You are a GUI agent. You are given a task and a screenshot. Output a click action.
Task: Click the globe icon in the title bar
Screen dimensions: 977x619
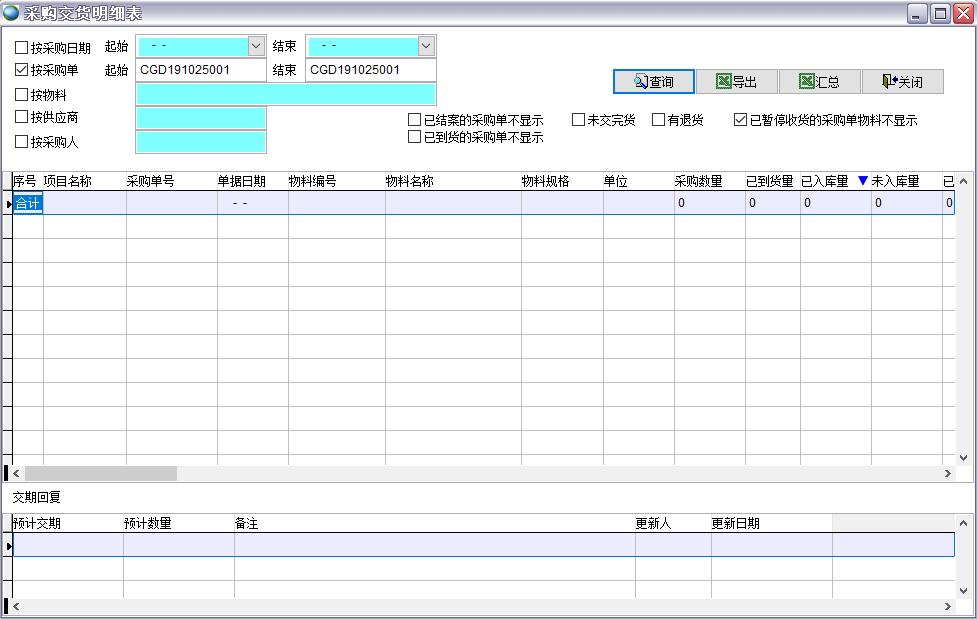tap(11, 10)
